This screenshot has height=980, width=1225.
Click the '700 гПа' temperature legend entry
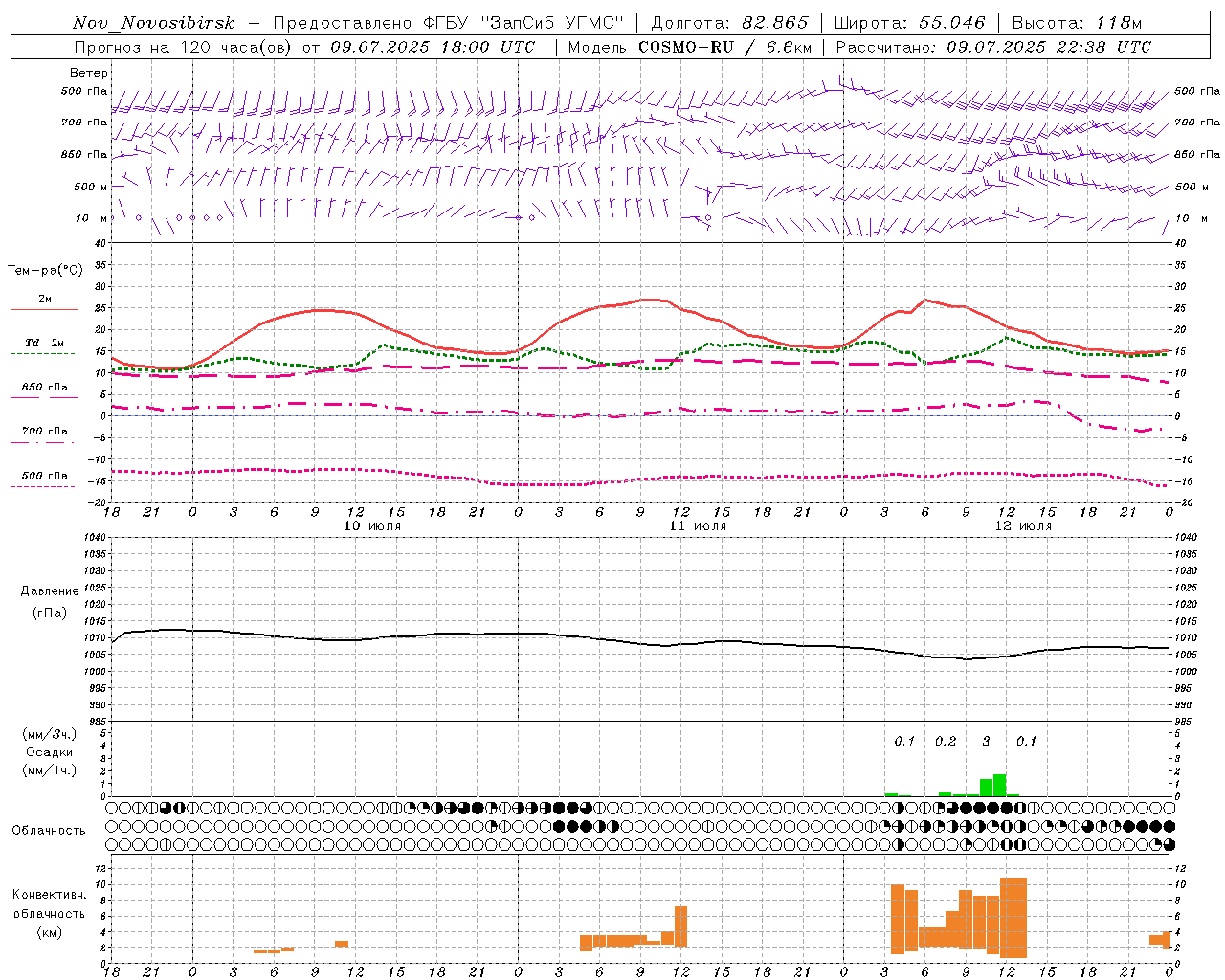pyautogui.click(x=45, y=431)
